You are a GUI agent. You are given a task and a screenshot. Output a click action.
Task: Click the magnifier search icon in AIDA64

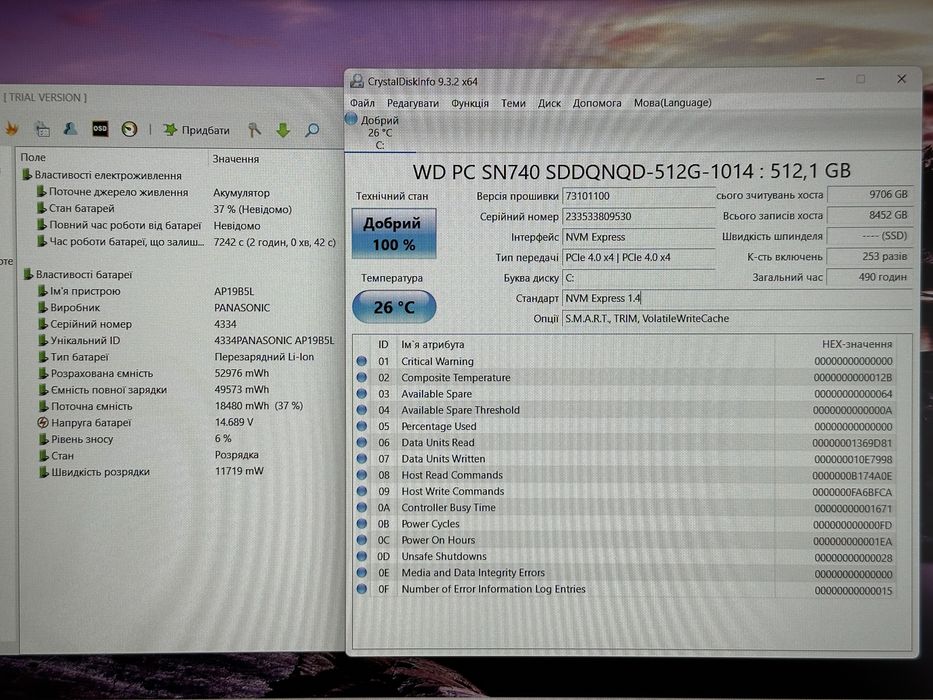[x=312, y=130]
